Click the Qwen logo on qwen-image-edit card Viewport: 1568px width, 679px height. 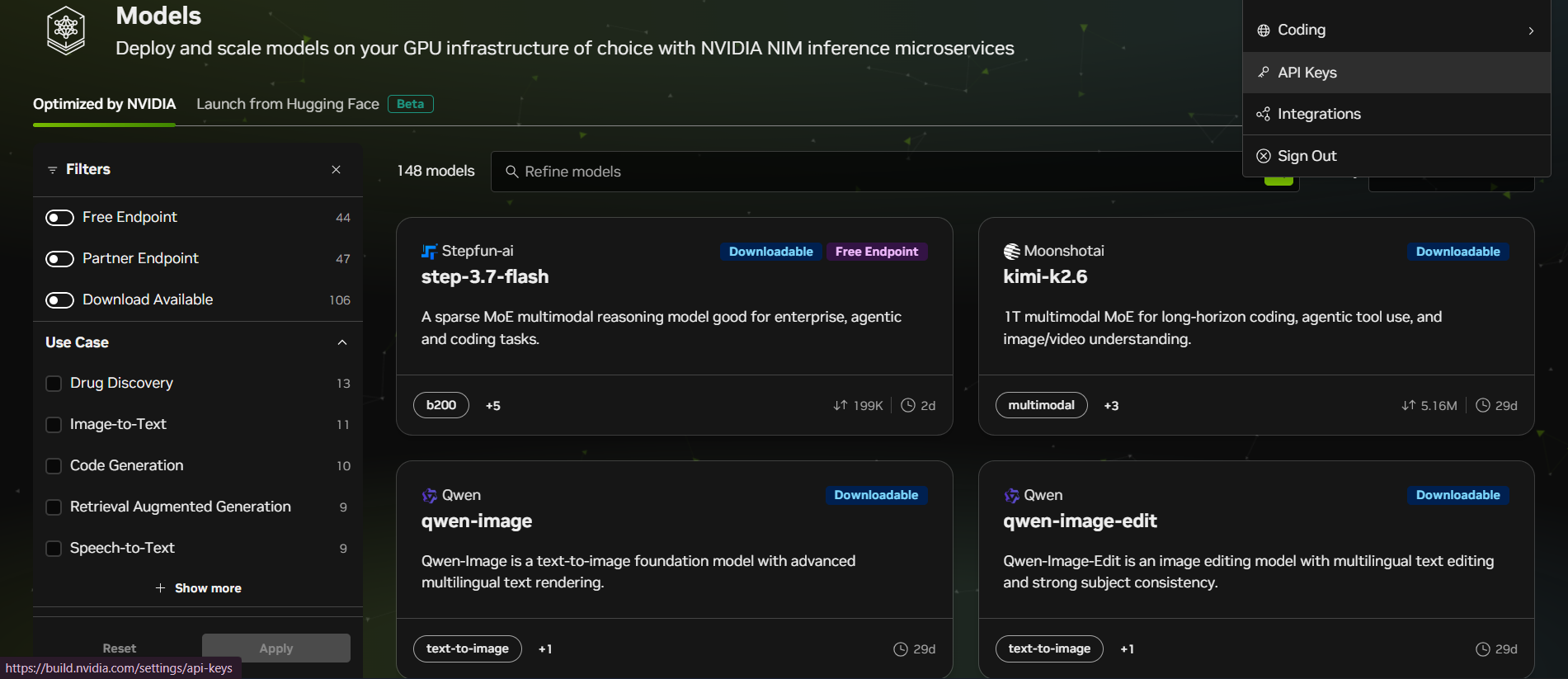(x=1011, y=496)
